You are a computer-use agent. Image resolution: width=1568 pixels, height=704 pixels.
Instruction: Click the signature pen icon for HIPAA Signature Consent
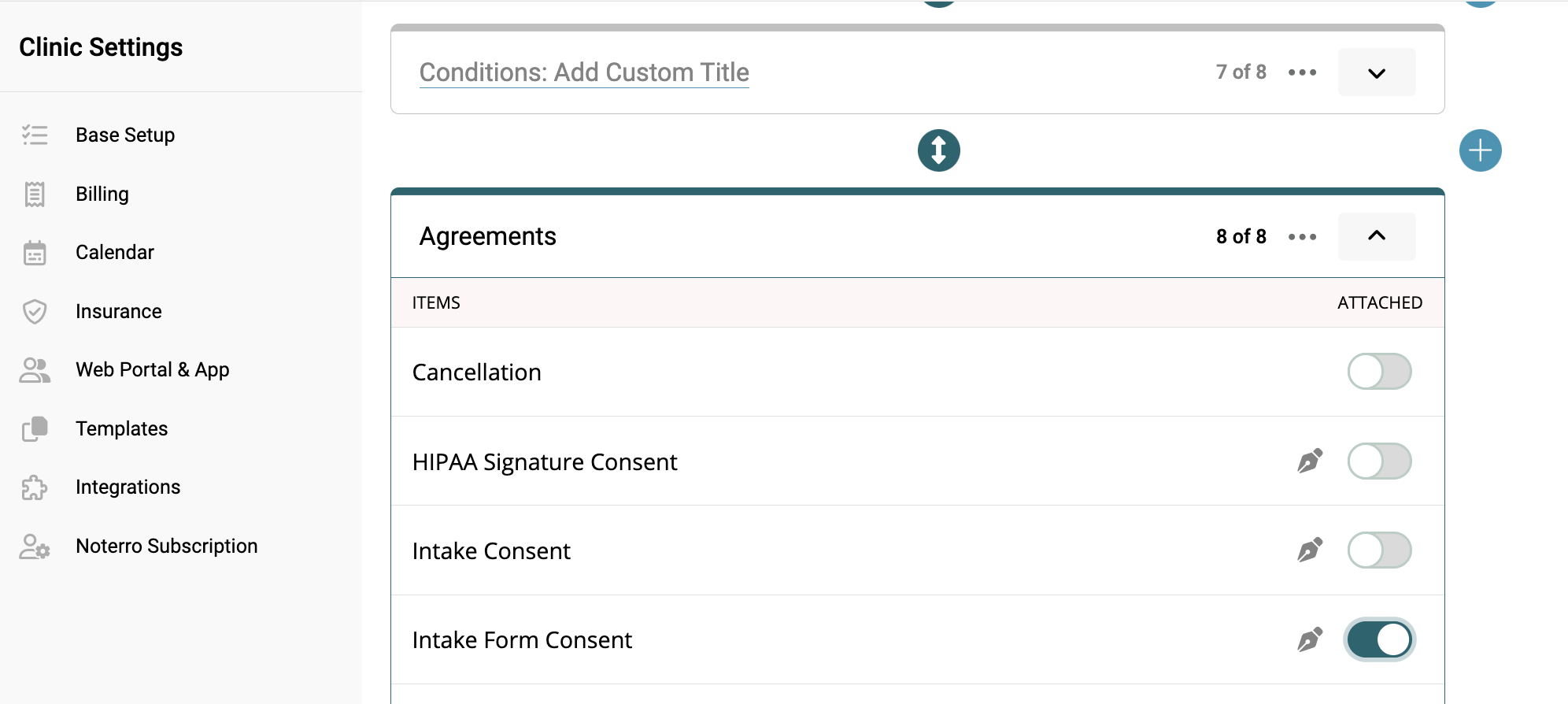(1311, 461)
